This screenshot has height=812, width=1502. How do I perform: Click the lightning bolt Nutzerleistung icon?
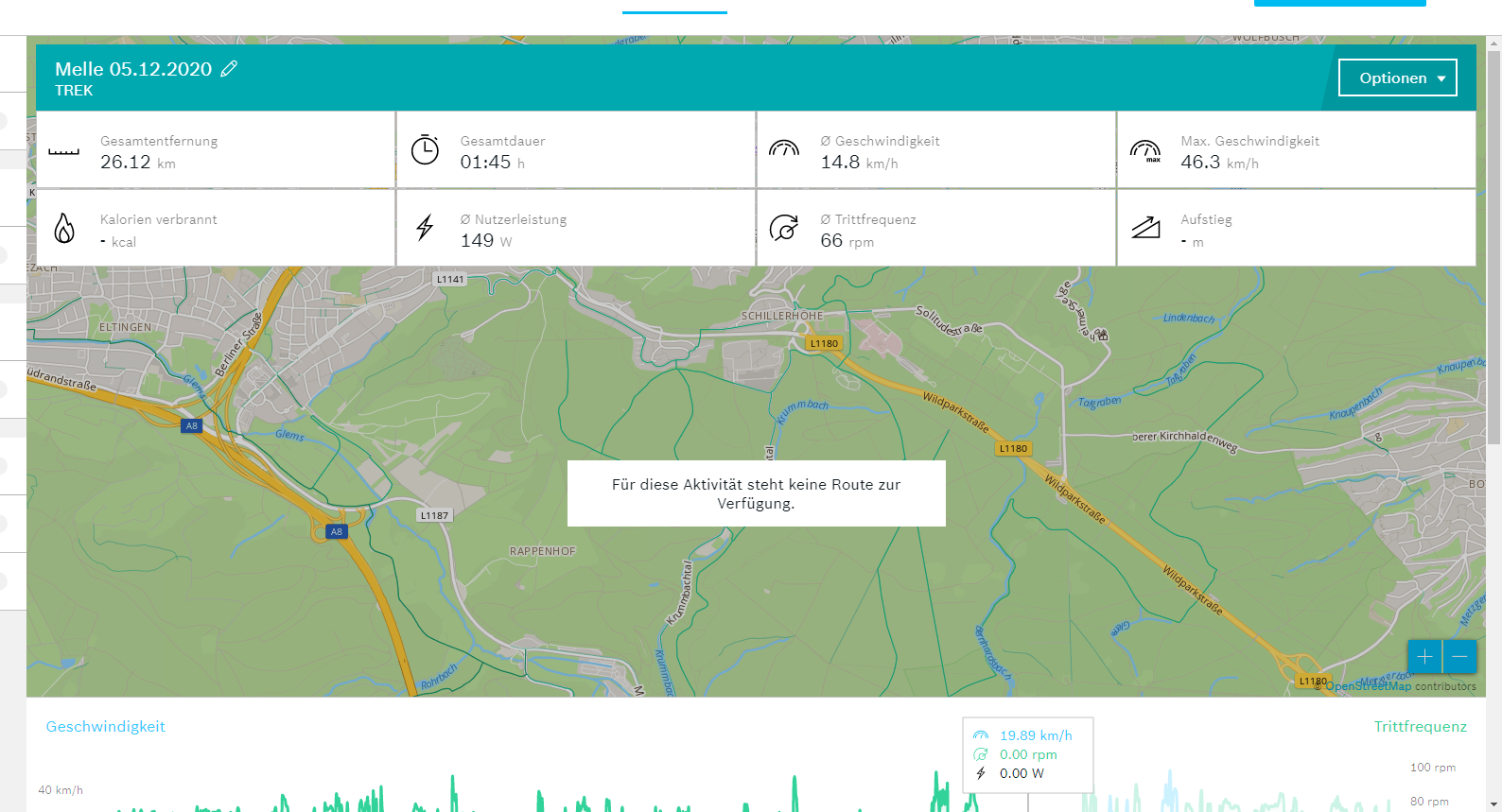coord(425,228)
